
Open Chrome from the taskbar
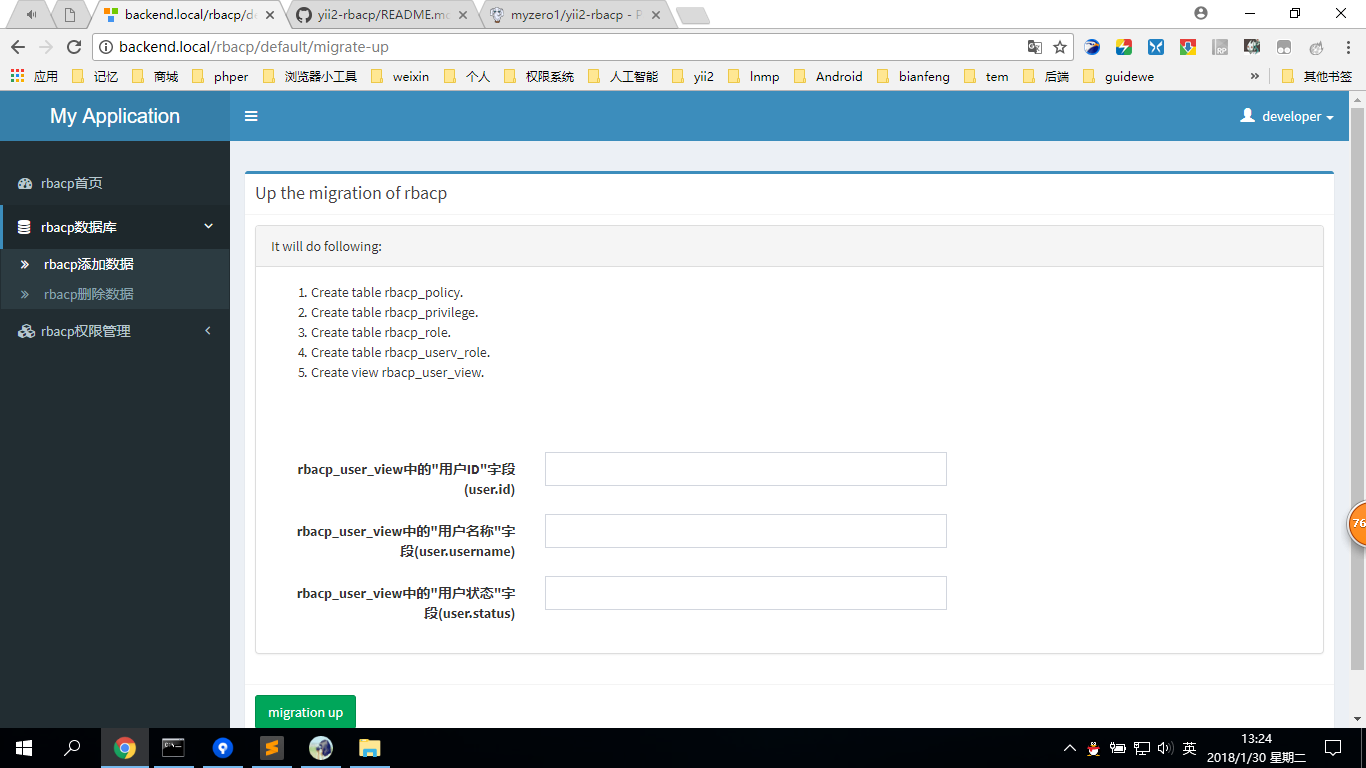[x=124, y=748]
